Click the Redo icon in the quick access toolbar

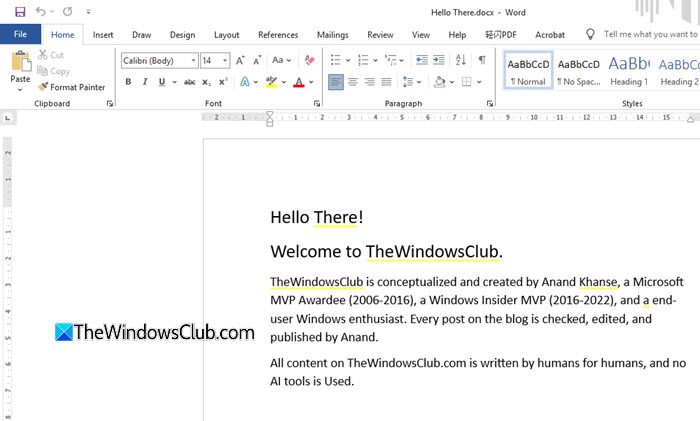(67, 12)
